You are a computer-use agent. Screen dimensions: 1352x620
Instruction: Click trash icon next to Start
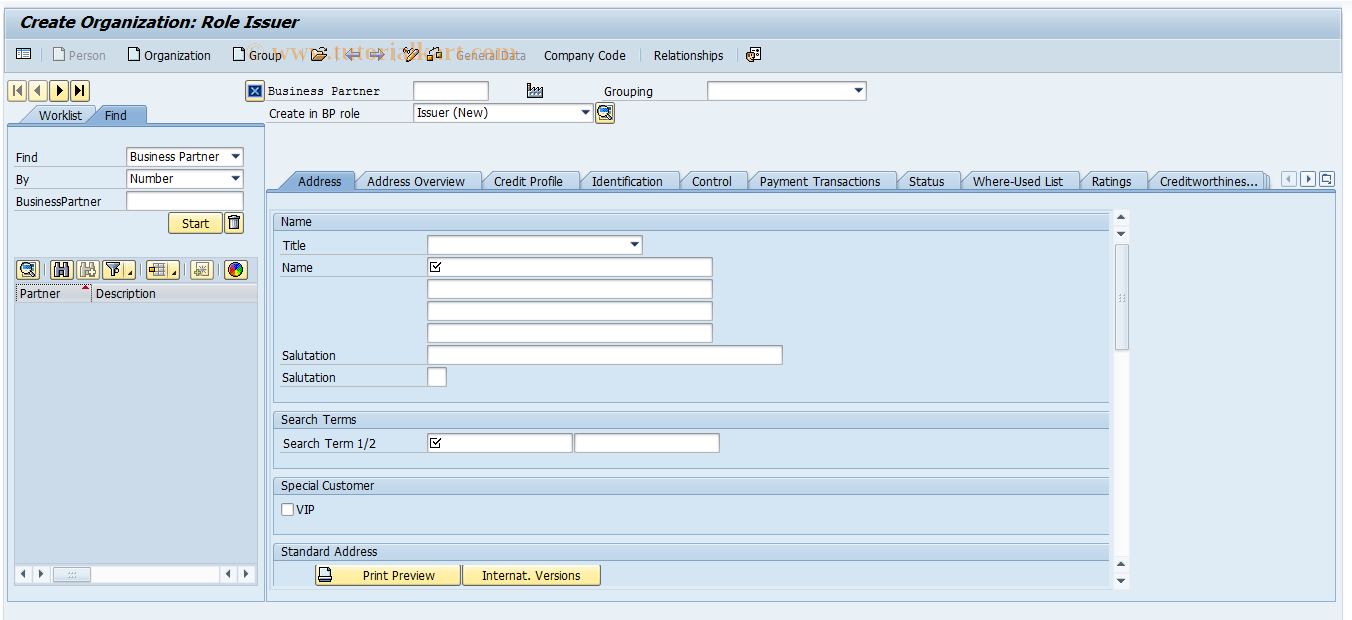233,223
